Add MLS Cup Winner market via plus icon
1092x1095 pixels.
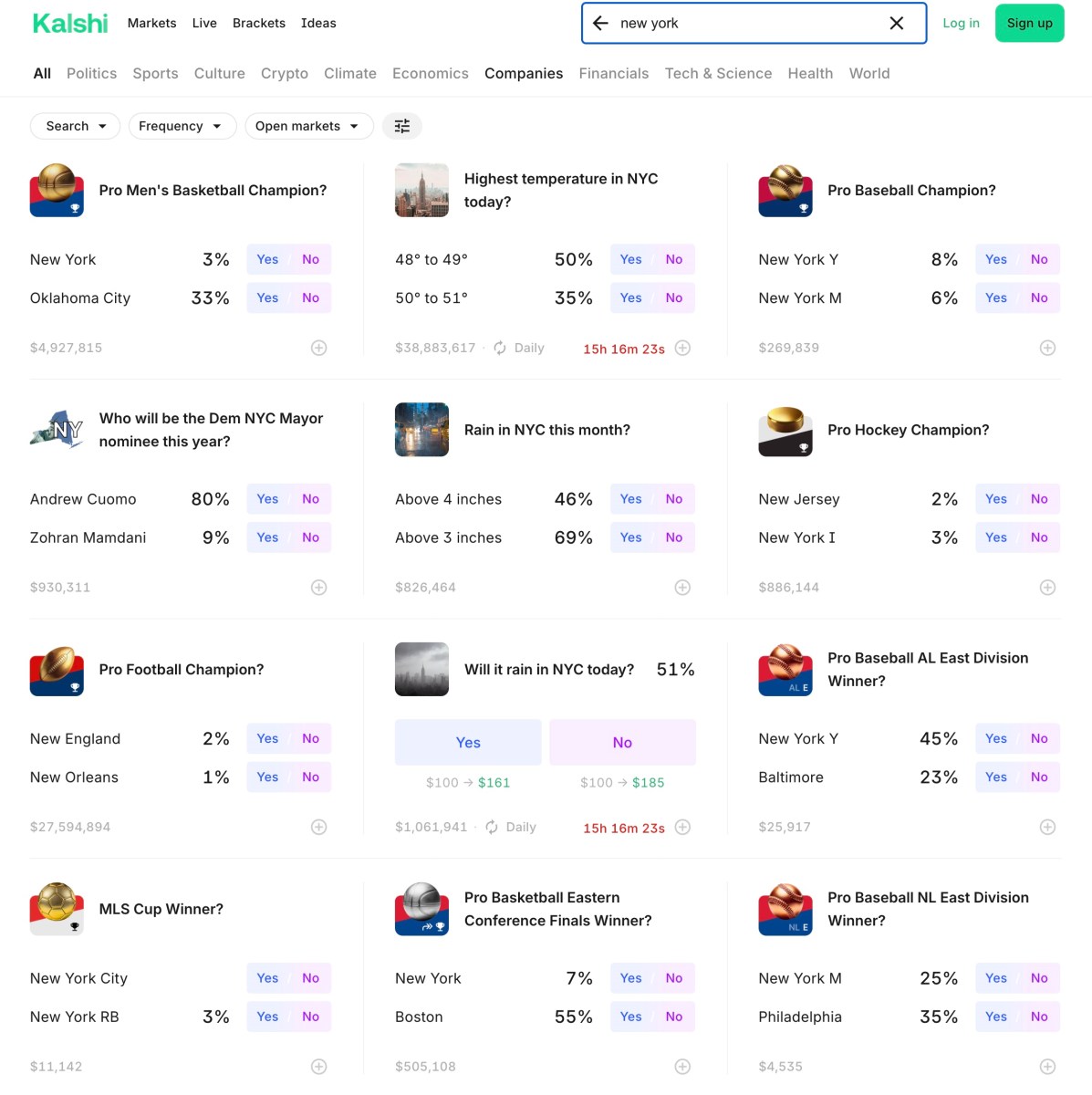coord(319,1067)
